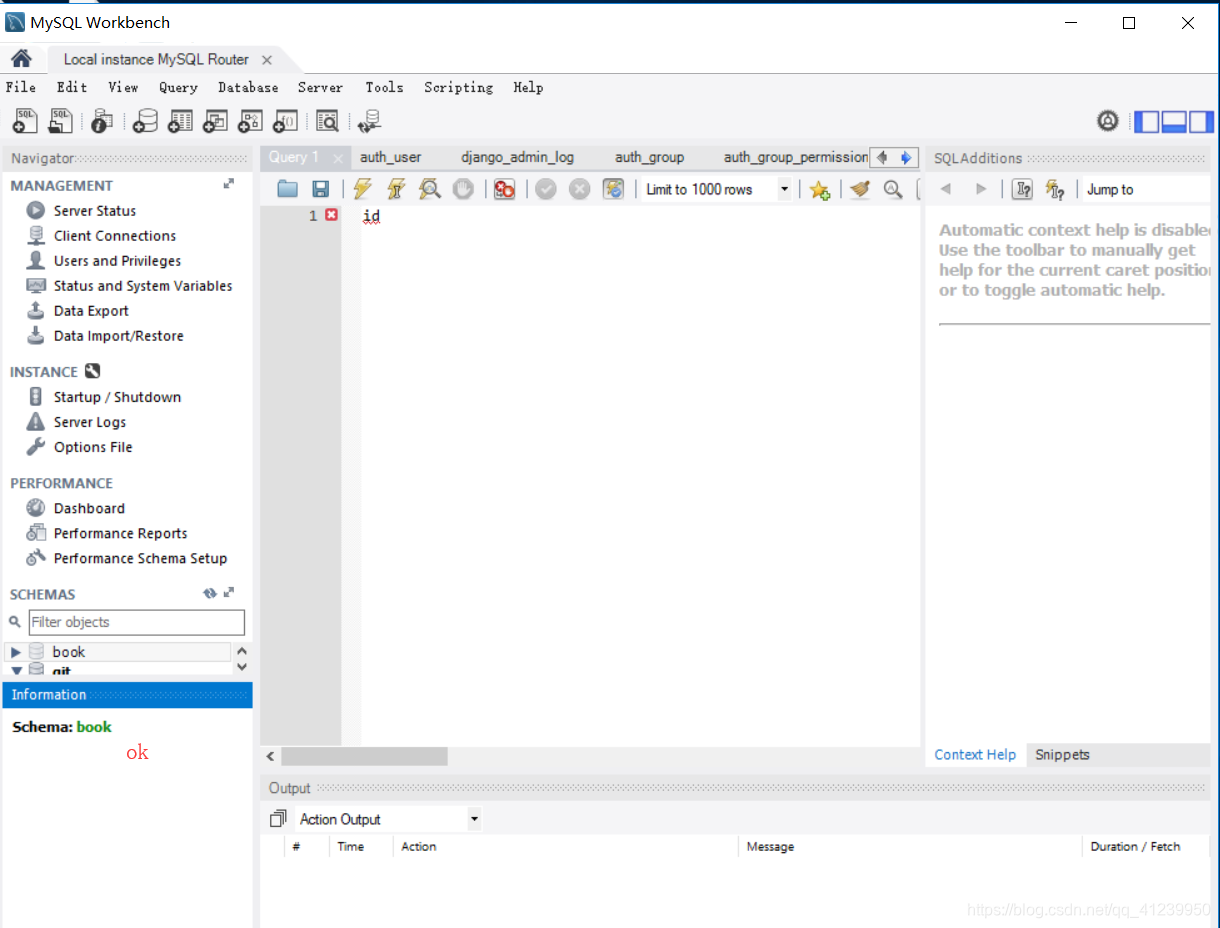
Task: Stop query execution hand icon
Action: (x=462, y=189)
